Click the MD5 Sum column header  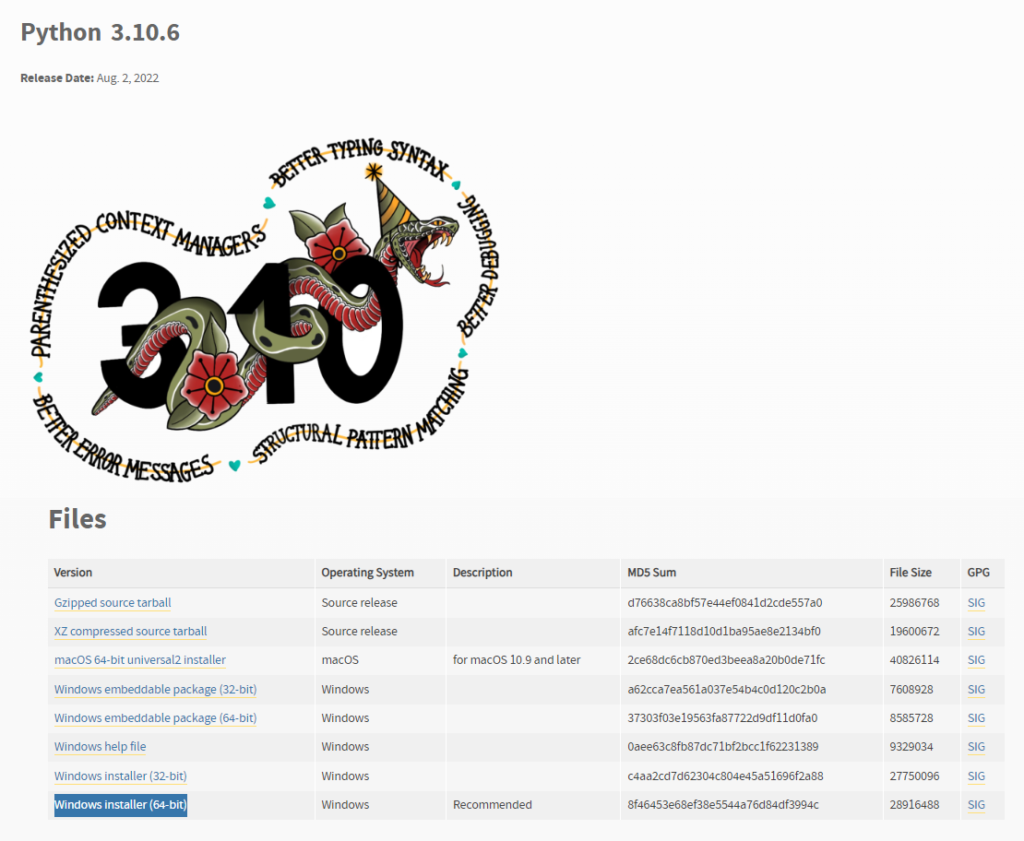pos(652,573)
